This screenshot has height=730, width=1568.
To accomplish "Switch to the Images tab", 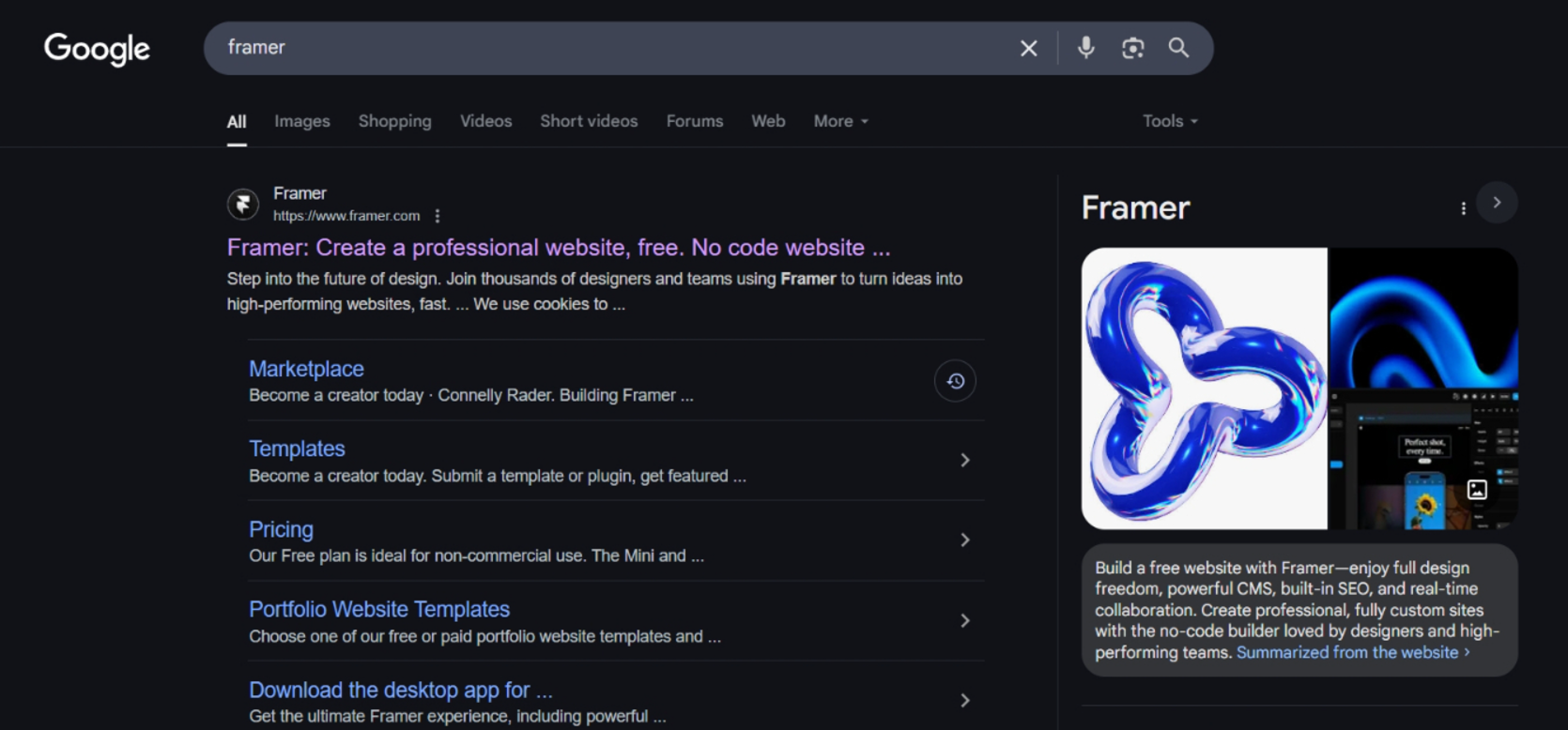I will pyautogui.click(x=302, y=121).
